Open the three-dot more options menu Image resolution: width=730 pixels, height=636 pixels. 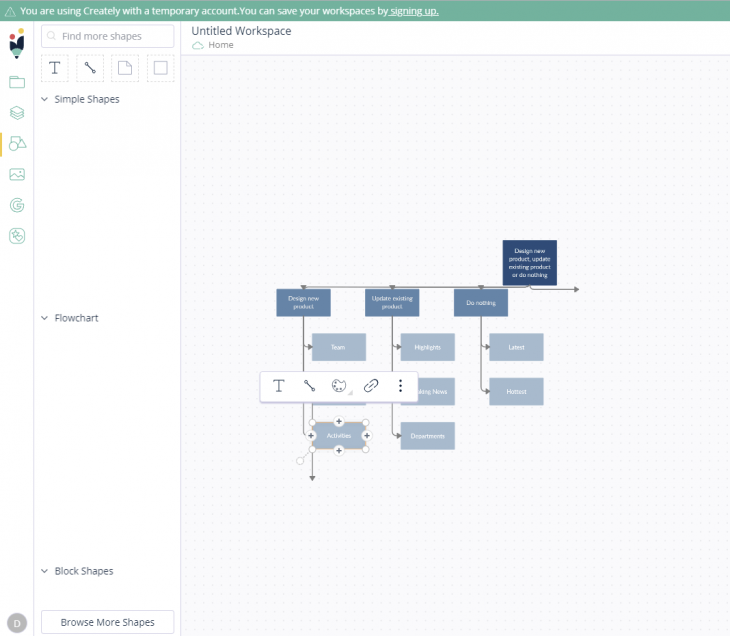(401, 386)
